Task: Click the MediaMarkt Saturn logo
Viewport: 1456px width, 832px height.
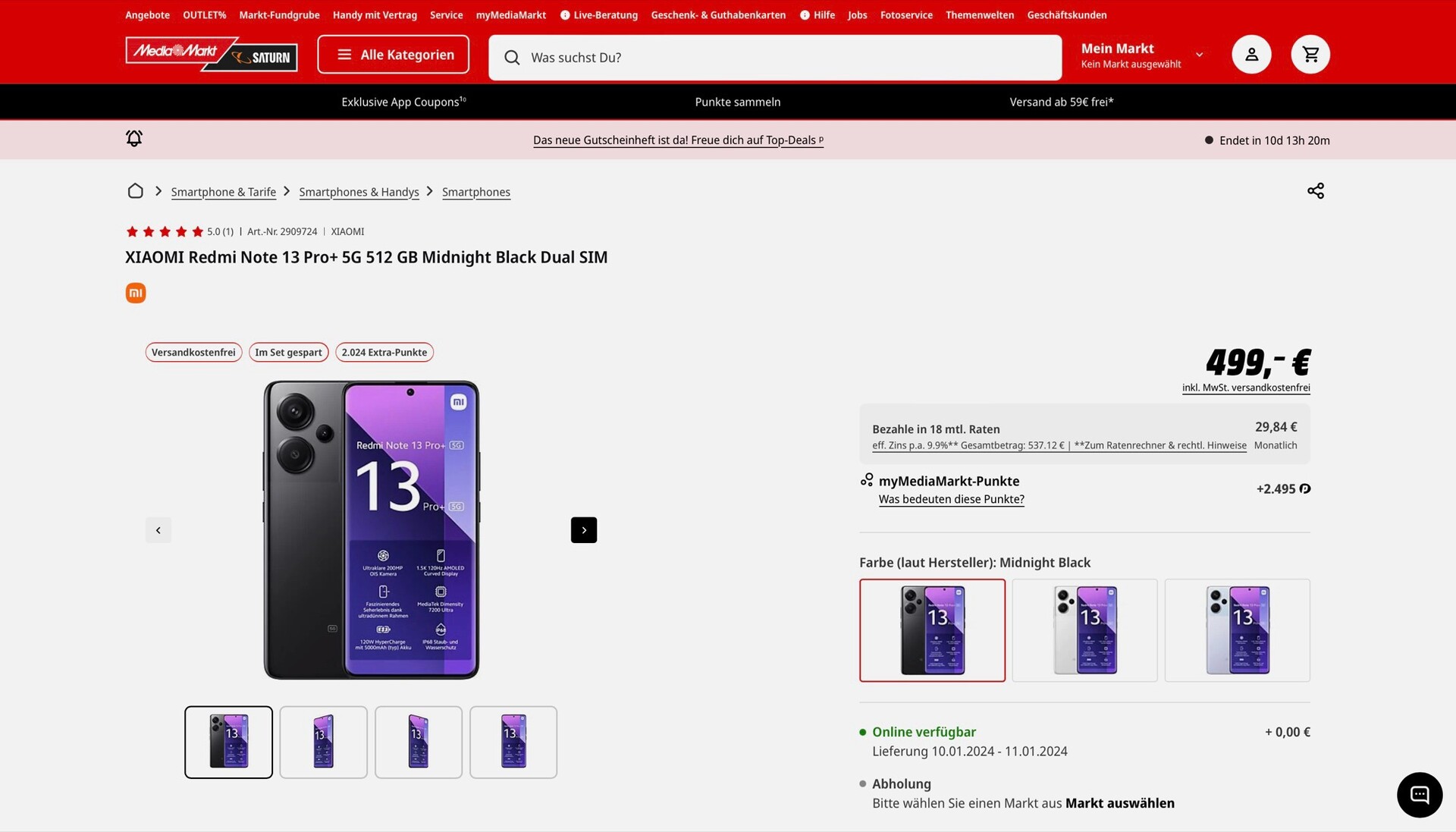Action: (212, 55)
